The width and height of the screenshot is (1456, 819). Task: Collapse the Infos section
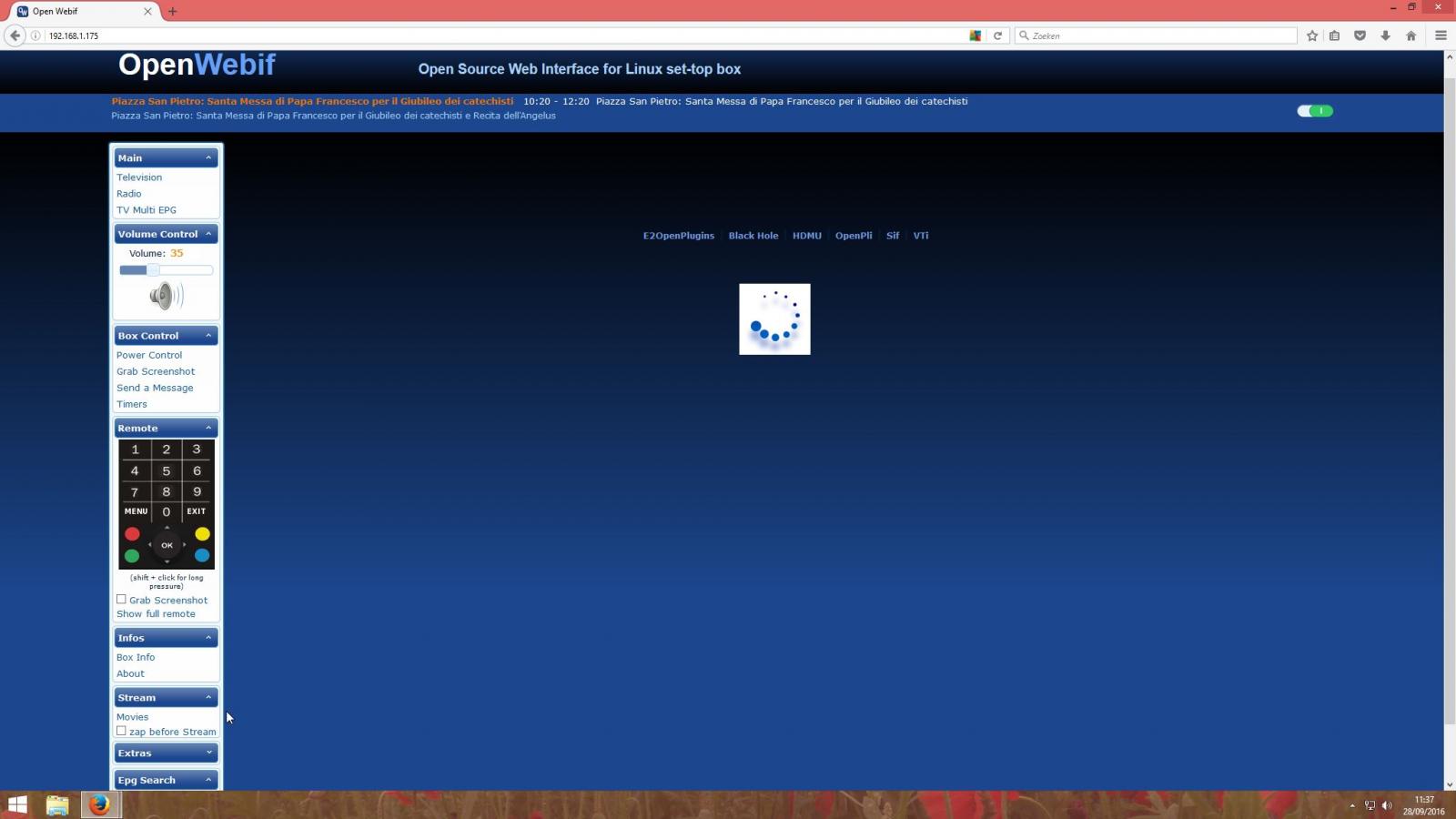[x=208, y=638]
